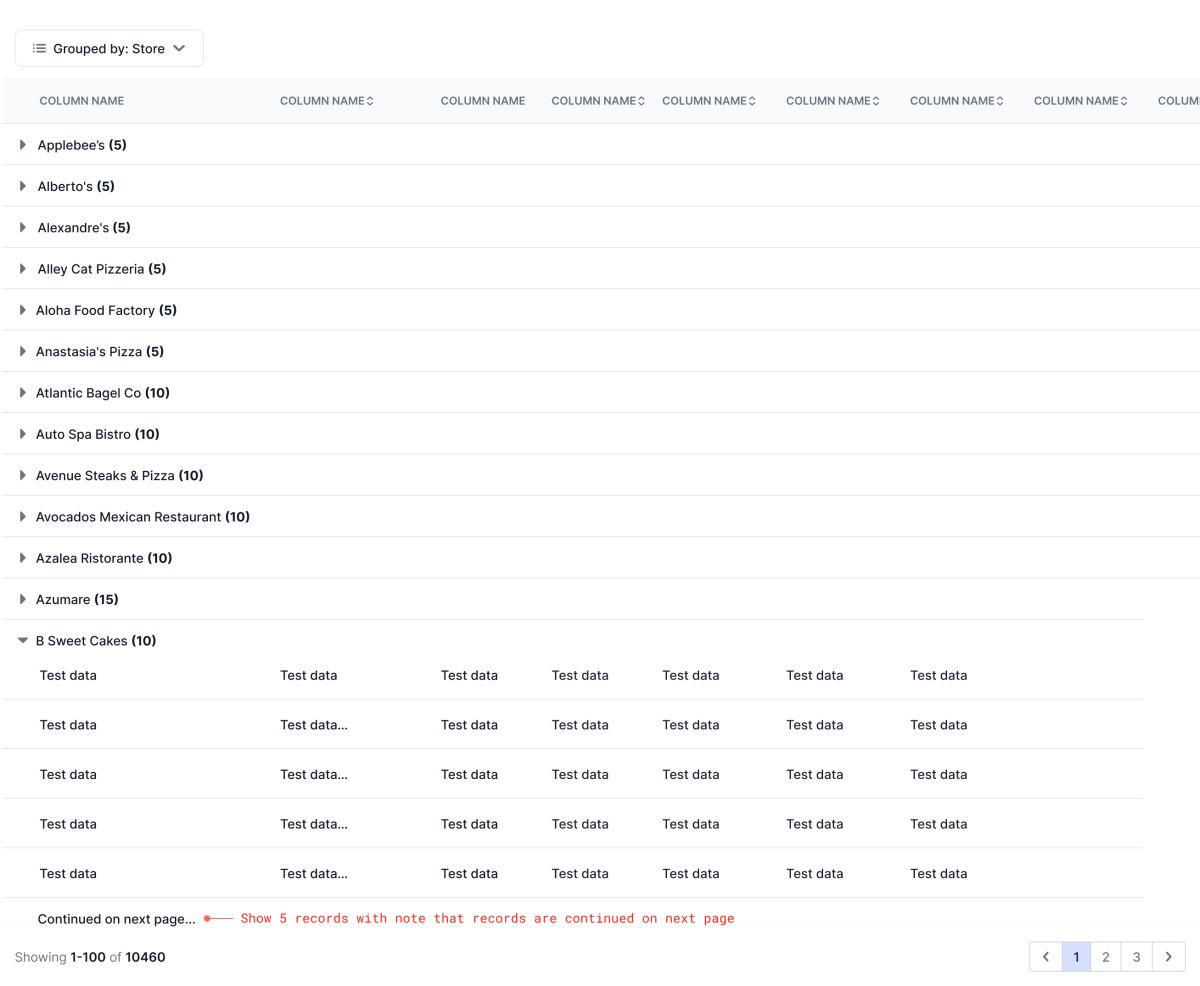Select page 1 in pagination
1200x986 pixels.
1076,957
